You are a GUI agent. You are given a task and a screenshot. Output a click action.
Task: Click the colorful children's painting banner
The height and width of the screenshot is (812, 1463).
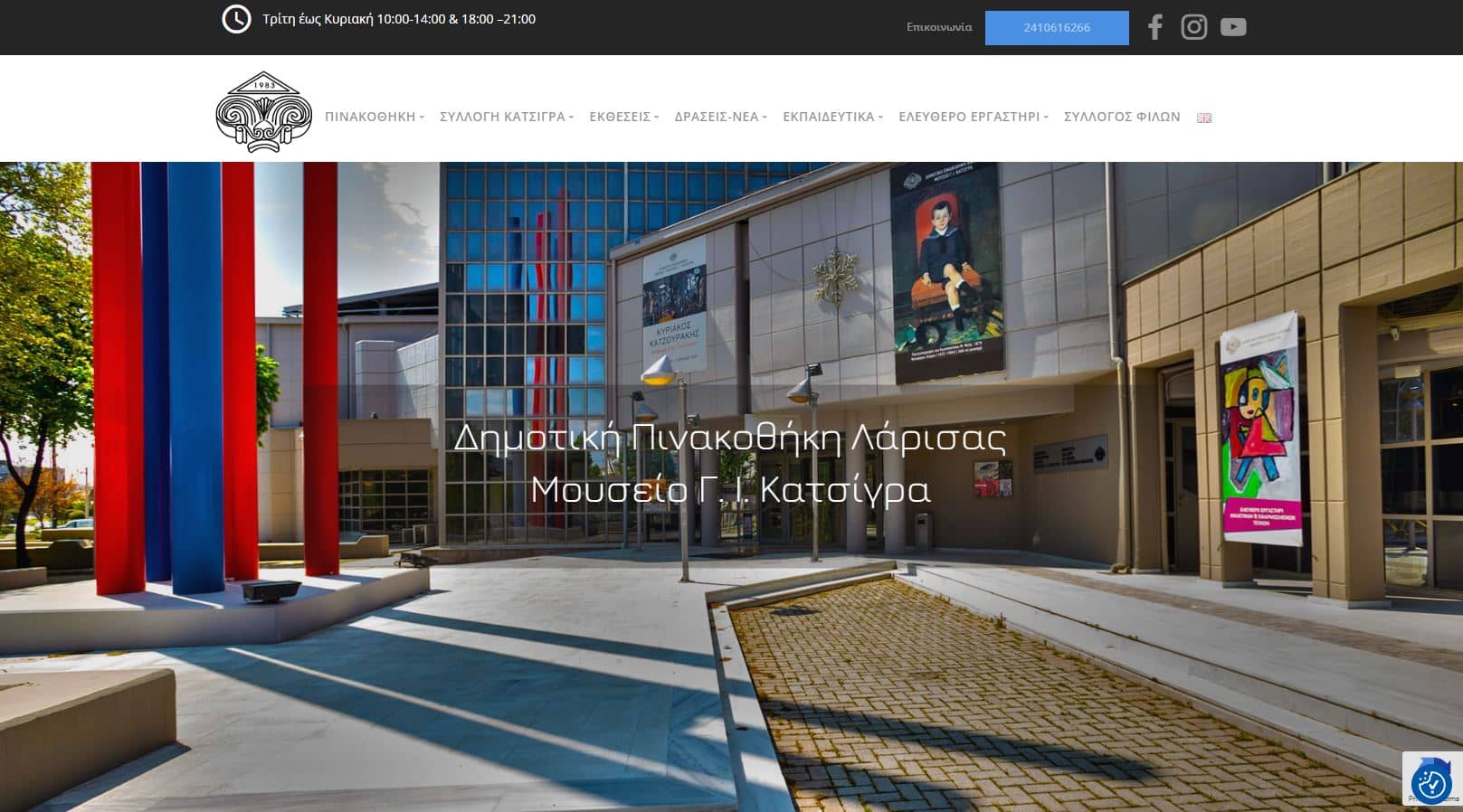(1259, 430)
